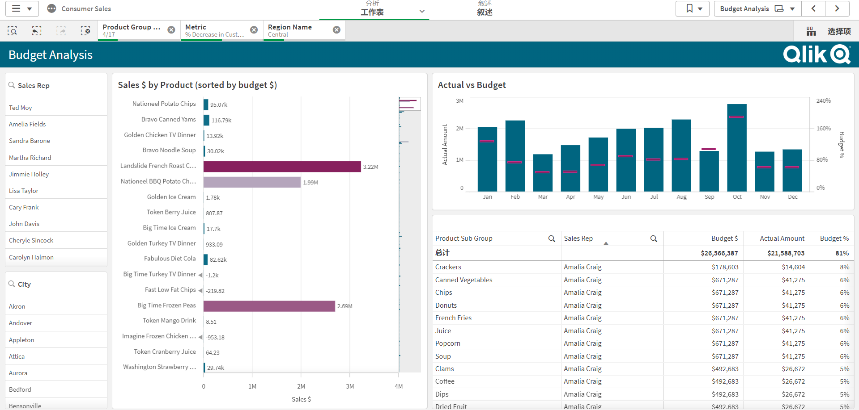Click the 选择项 button

[839, 31]
